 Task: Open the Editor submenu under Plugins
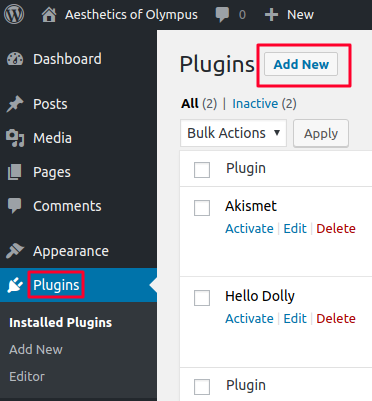point(27,377)
